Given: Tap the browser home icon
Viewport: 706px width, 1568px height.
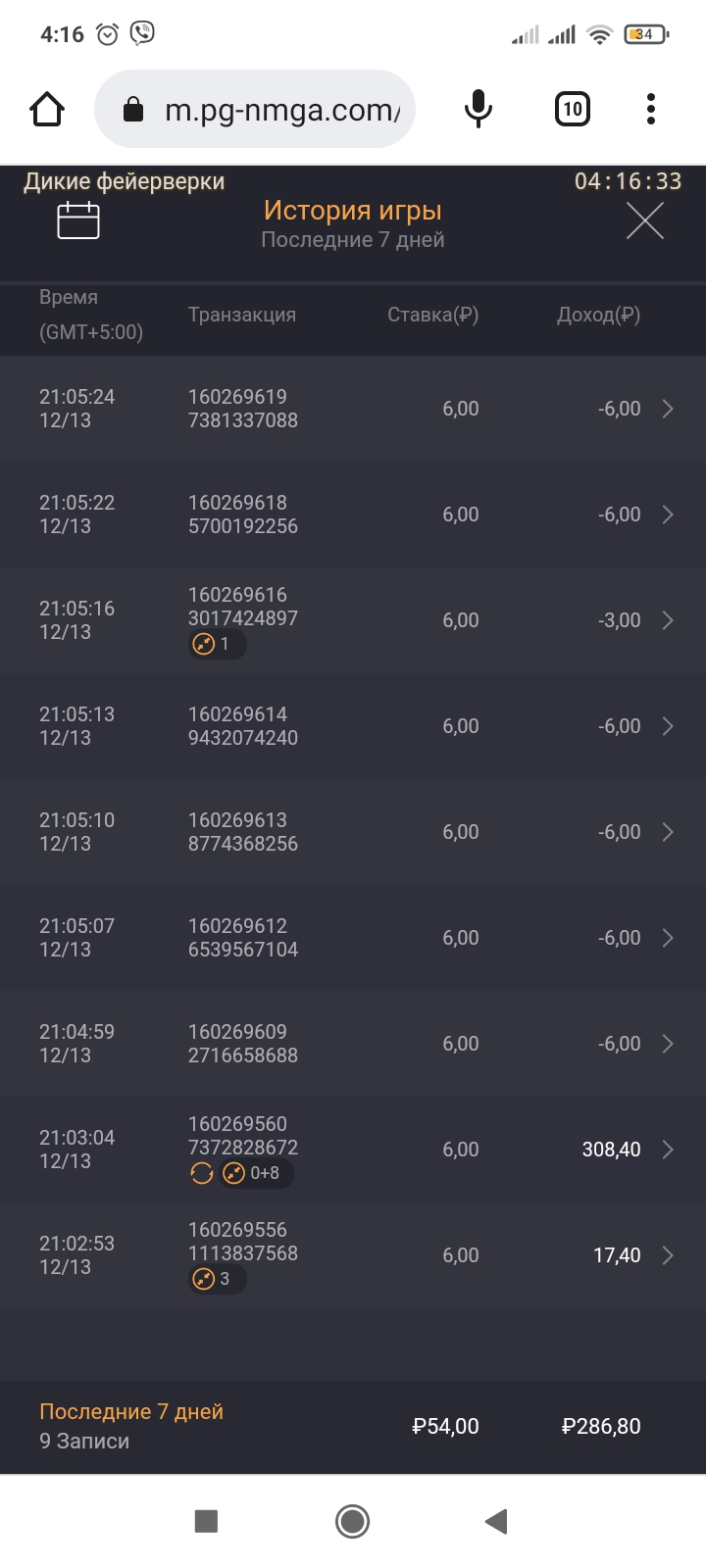Looking at the screenshot, I should point(47,110).
